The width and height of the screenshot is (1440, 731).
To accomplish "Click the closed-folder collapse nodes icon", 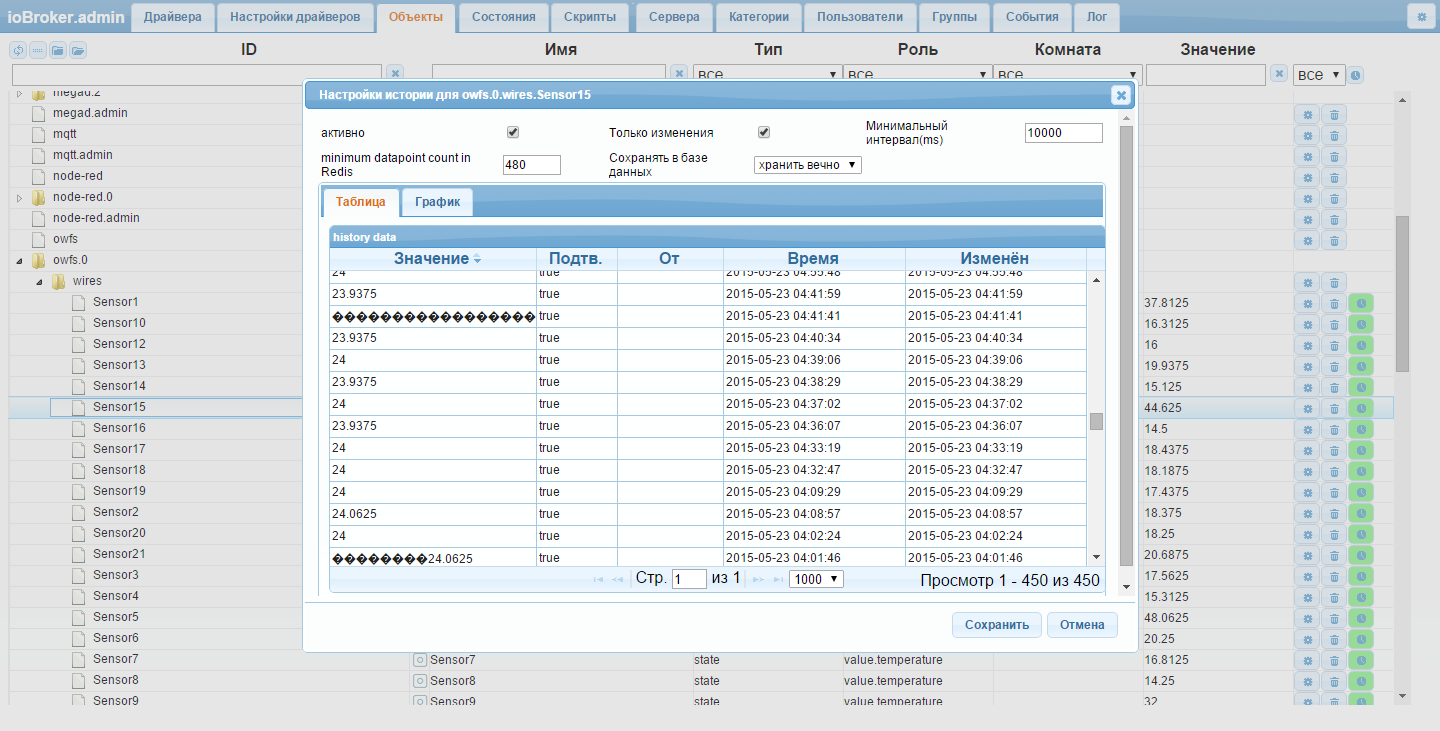I will point(58,50).
